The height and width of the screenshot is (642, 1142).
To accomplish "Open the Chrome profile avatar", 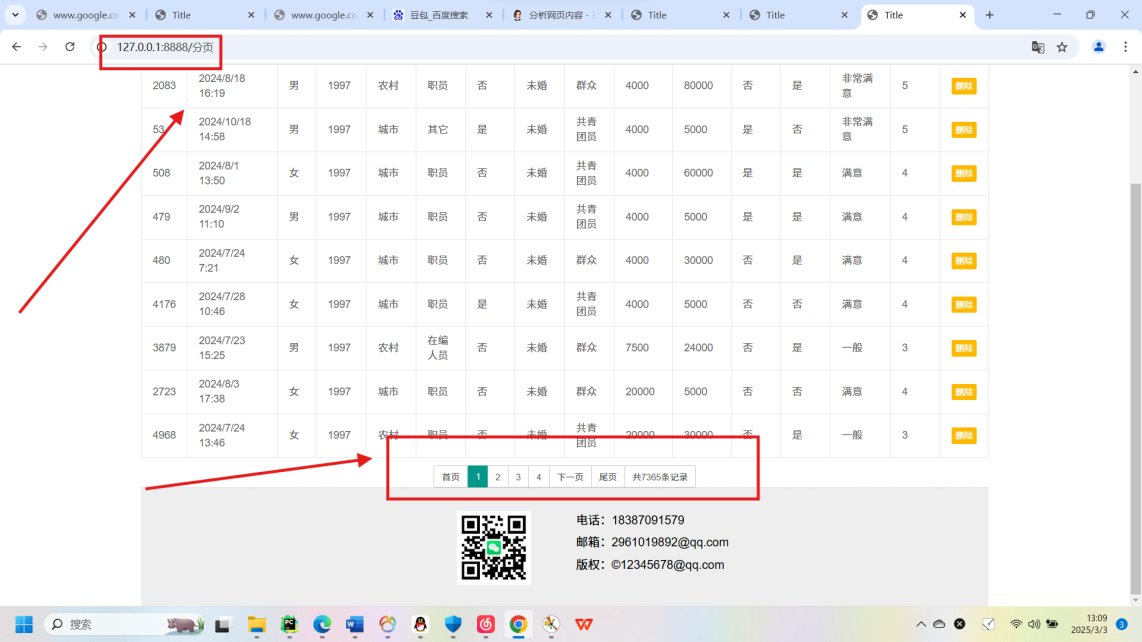I will [1098, 47].
